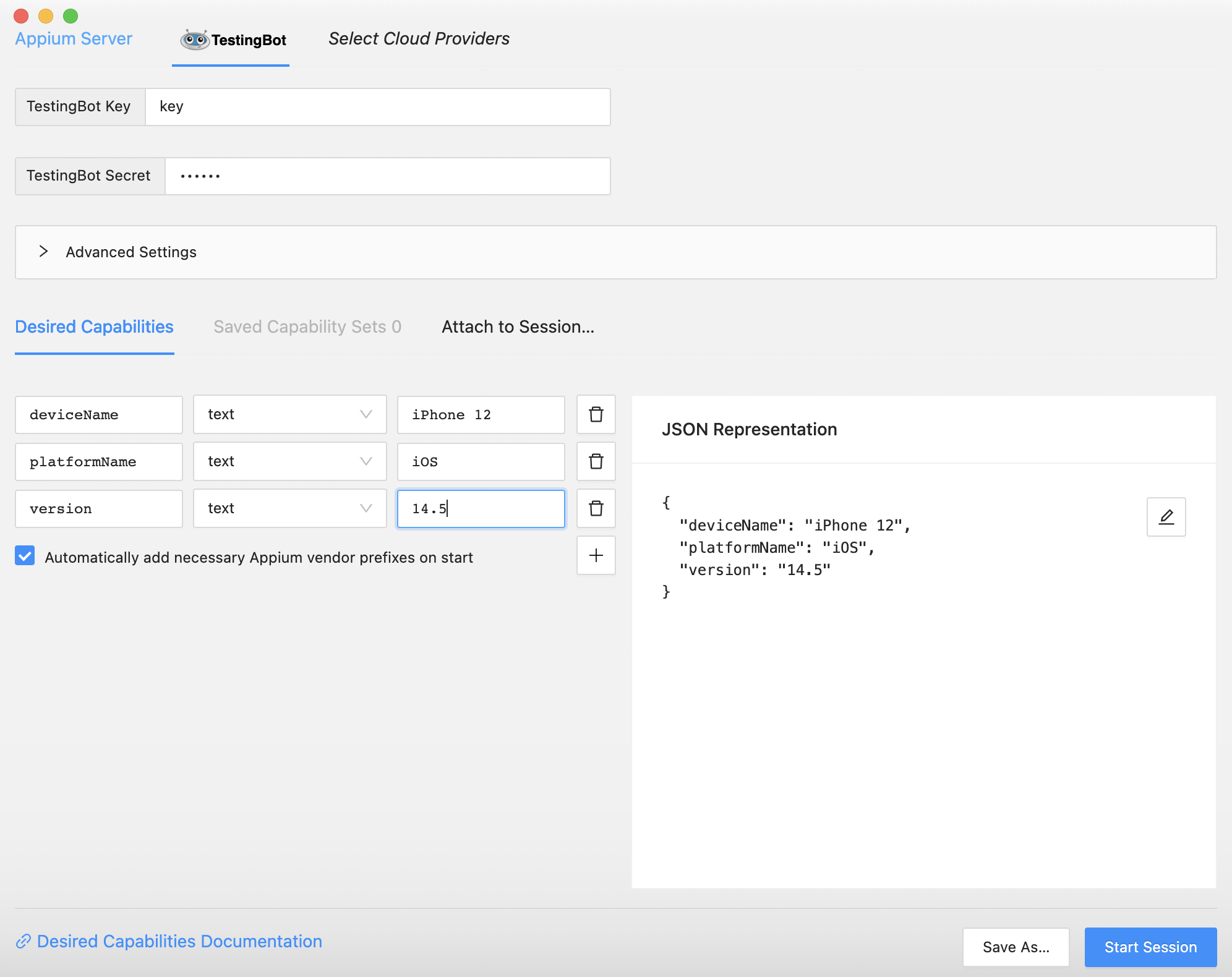Toggle automatically add Appium vendor prefixes checkbox
The width and height of the screenshot is (1232, 977).
[x=25, y=557]
